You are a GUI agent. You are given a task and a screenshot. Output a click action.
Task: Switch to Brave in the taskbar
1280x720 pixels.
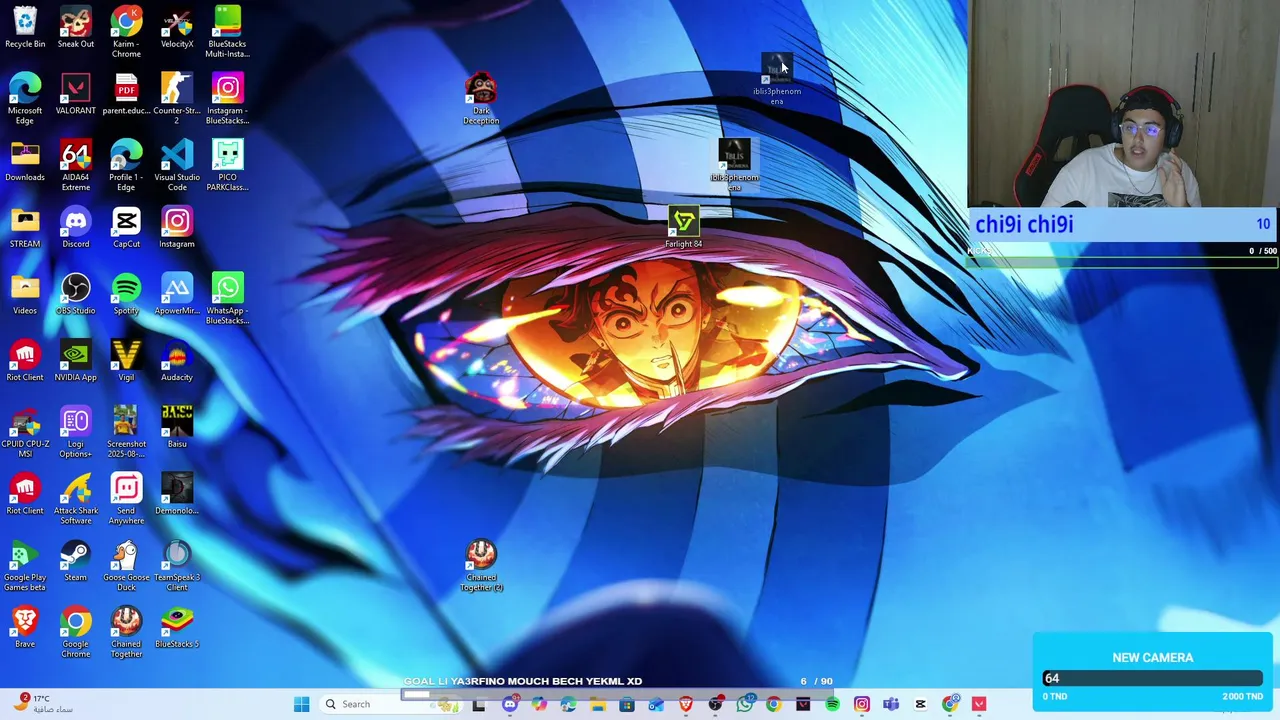click(685, 704)
